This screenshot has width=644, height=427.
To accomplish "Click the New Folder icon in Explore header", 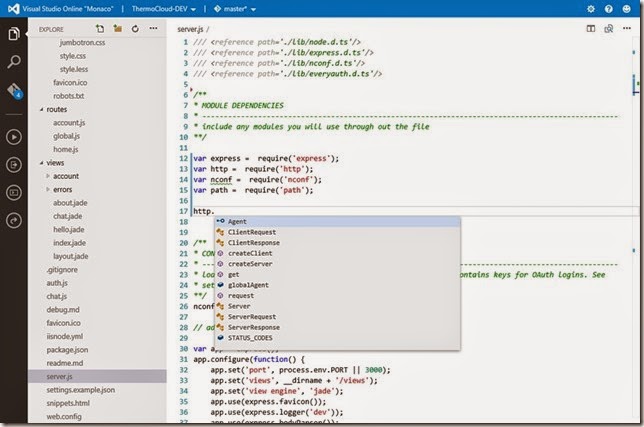I will pyautogui.click(x=118, y=30).
